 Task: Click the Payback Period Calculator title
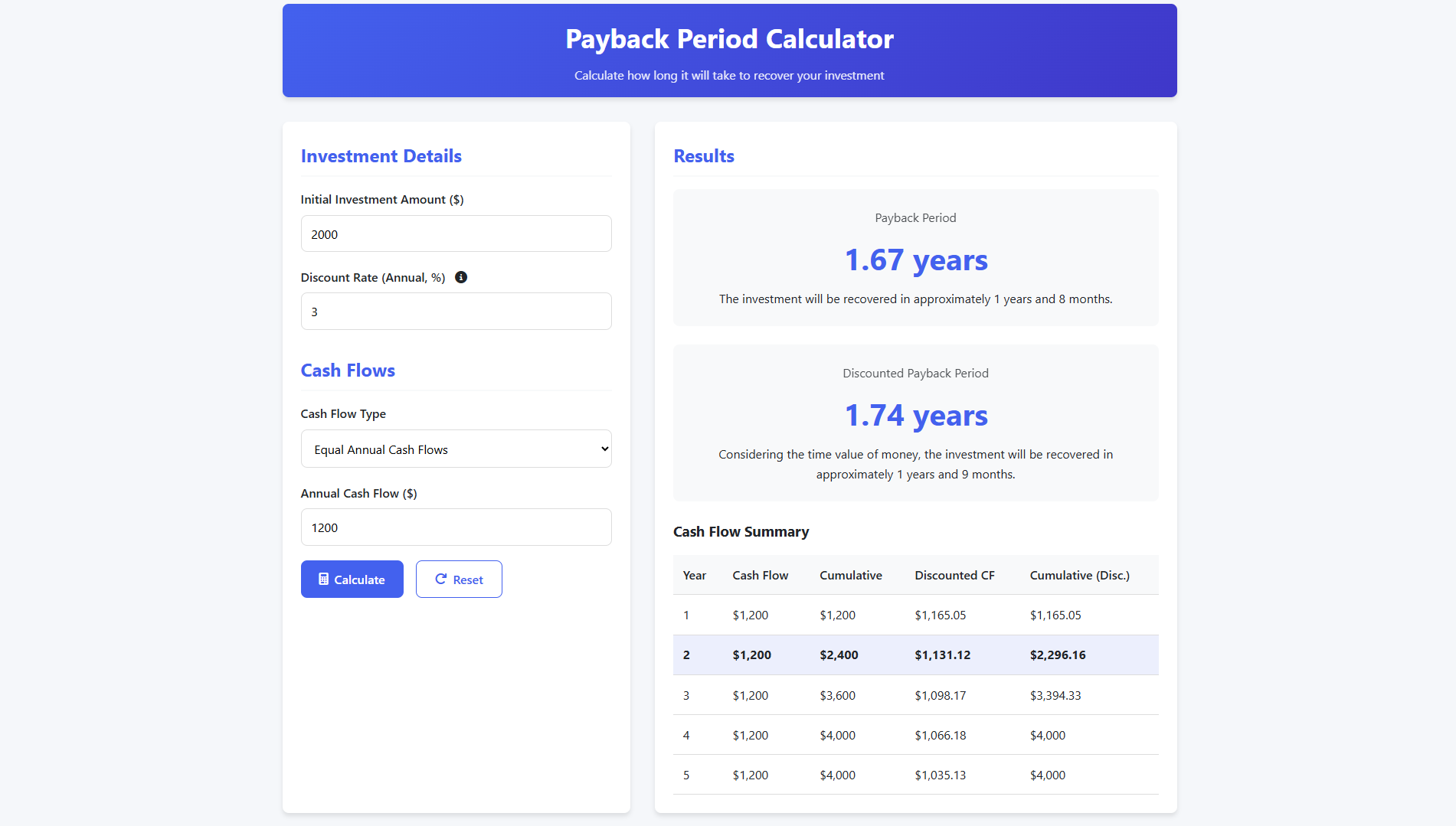coord(730,39)
